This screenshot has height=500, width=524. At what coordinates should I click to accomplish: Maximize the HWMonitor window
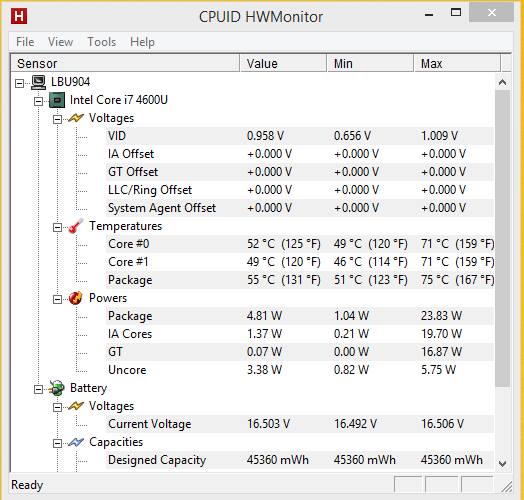click(456, 13)
